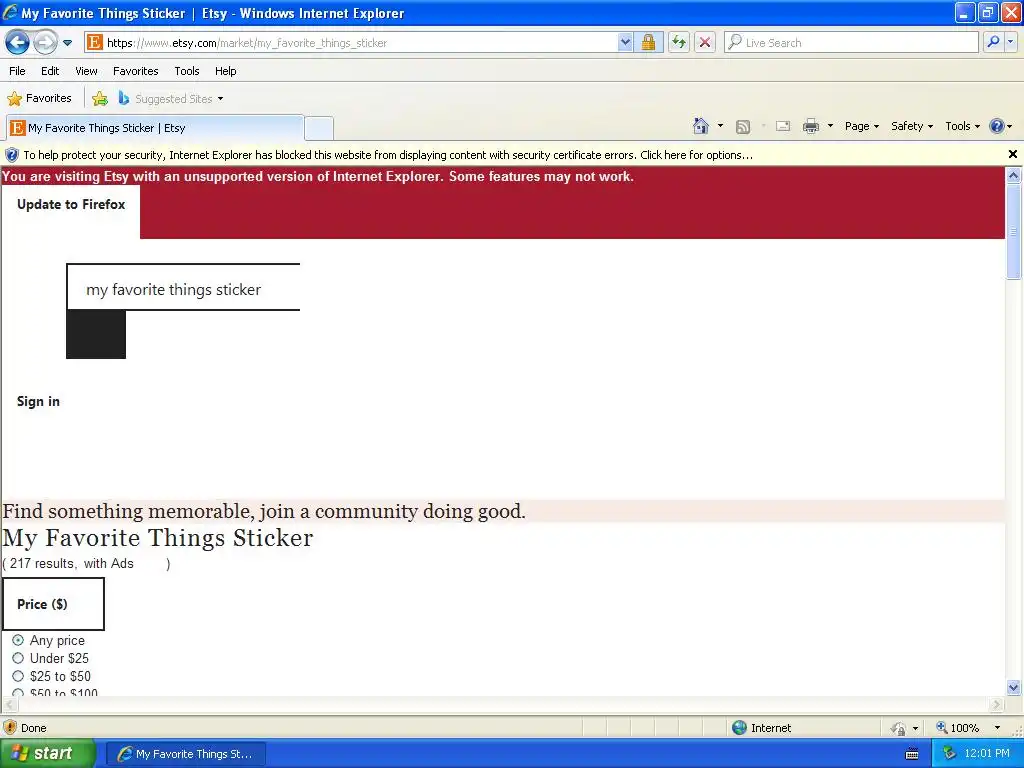The image size is (1024, 768).
Task: Expand the address bar history dropdown
Action: point(625,42)
